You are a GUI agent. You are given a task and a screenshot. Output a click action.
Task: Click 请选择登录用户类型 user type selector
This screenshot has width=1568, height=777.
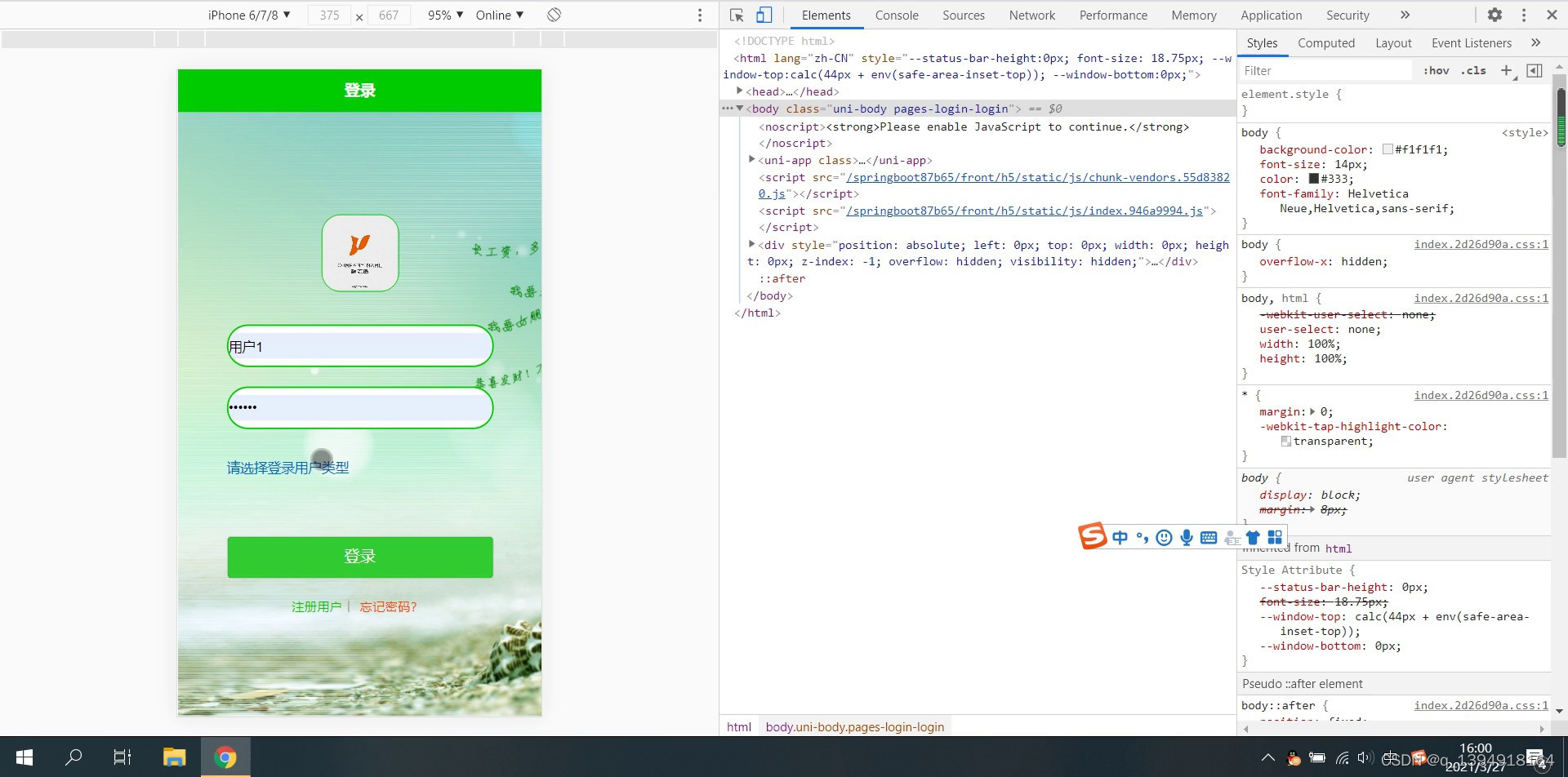pos(287,468)
